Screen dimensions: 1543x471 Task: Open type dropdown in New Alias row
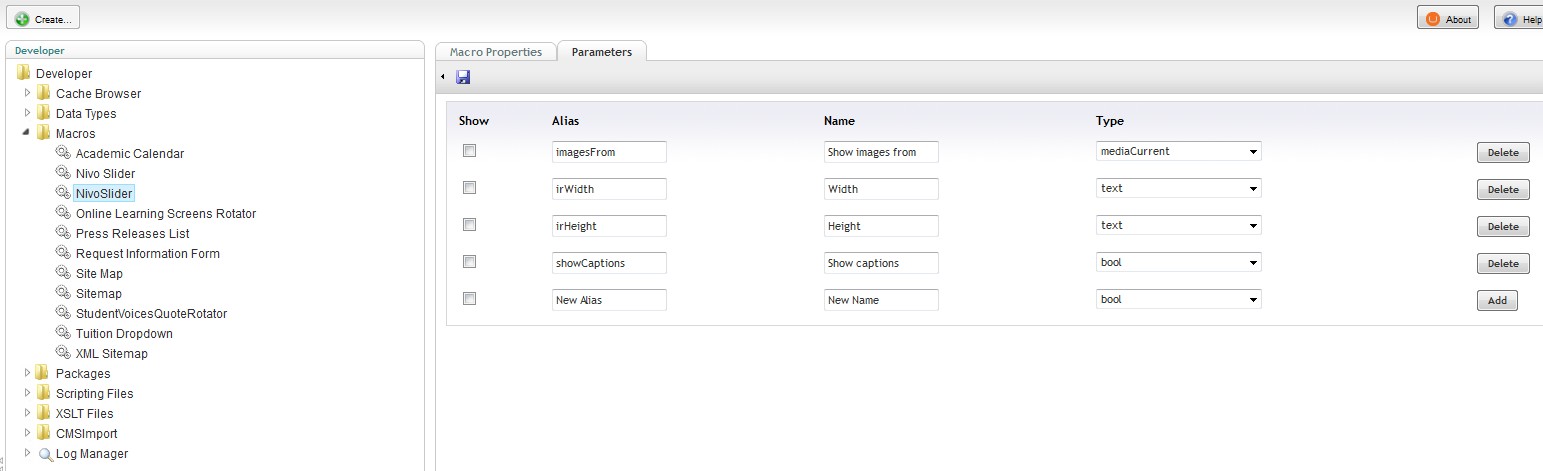(x=1178, y=299)
